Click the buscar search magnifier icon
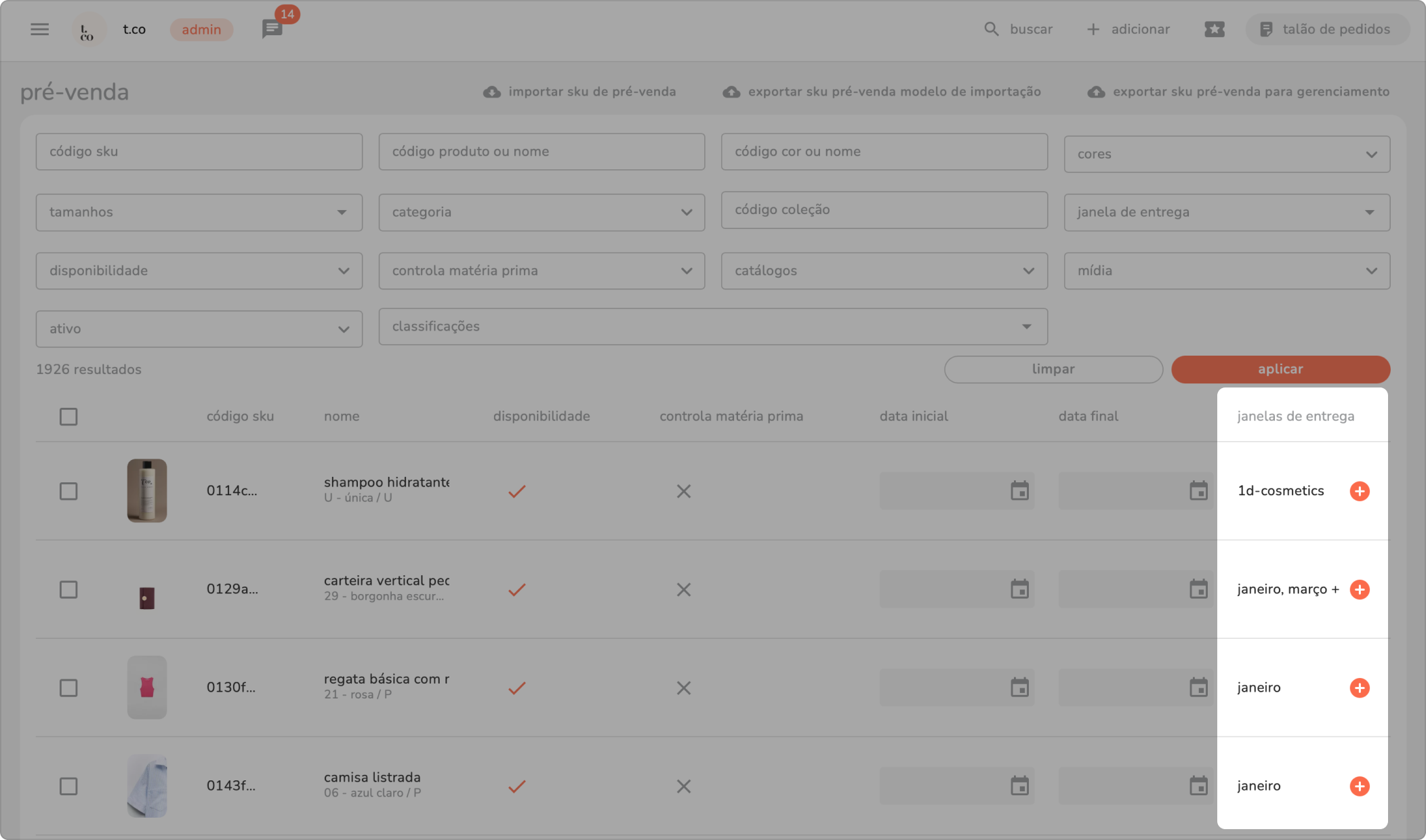The height and width of the screenshot is (840, 1426). pos(991,29)
